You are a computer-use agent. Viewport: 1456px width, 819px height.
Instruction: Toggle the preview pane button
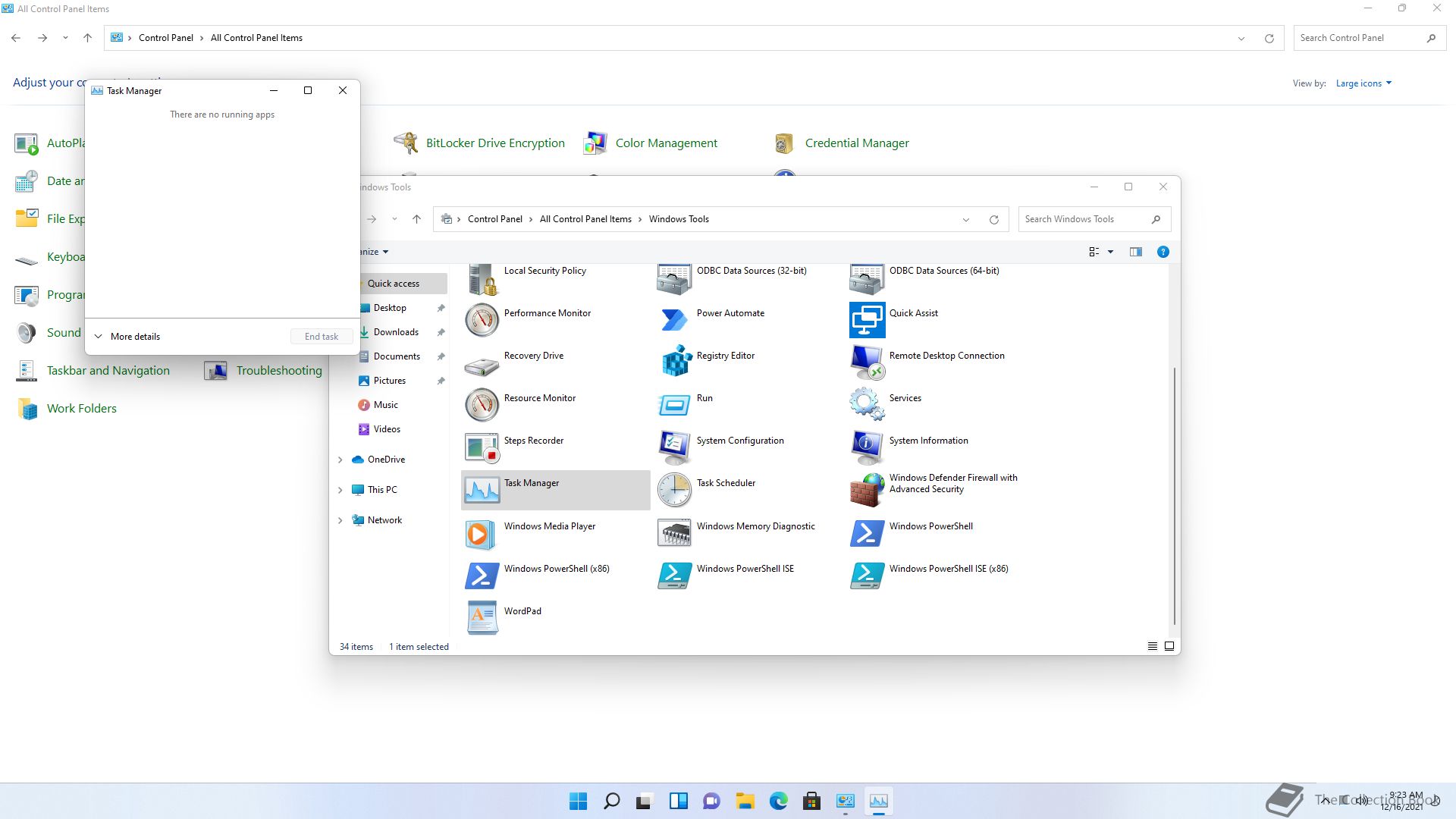click(x=1135, y=252)
